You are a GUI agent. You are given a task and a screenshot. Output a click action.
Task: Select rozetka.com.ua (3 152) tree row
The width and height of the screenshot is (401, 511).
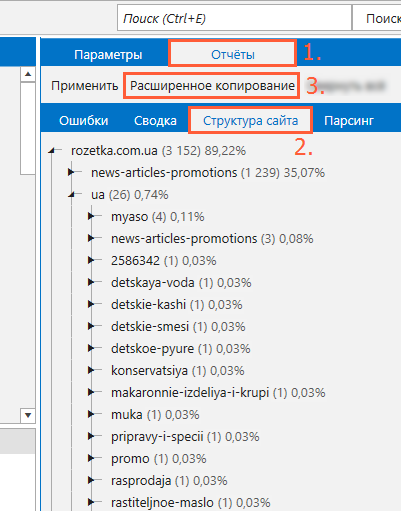(158, 151)
